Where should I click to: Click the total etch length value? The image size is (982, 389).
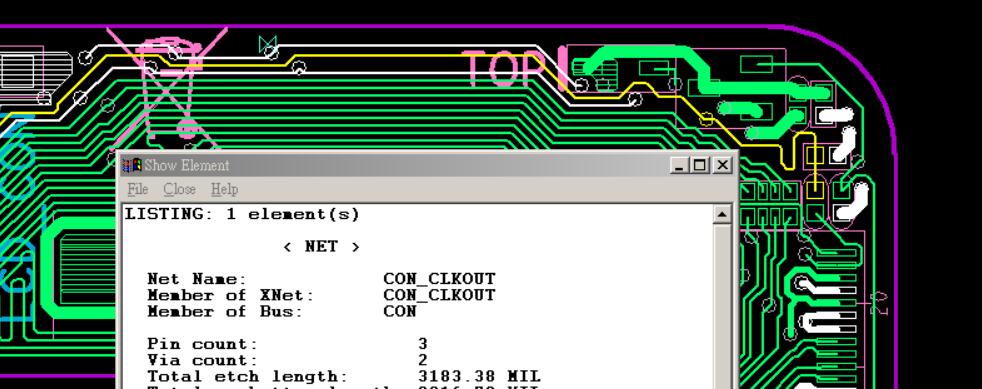[479, 376]
